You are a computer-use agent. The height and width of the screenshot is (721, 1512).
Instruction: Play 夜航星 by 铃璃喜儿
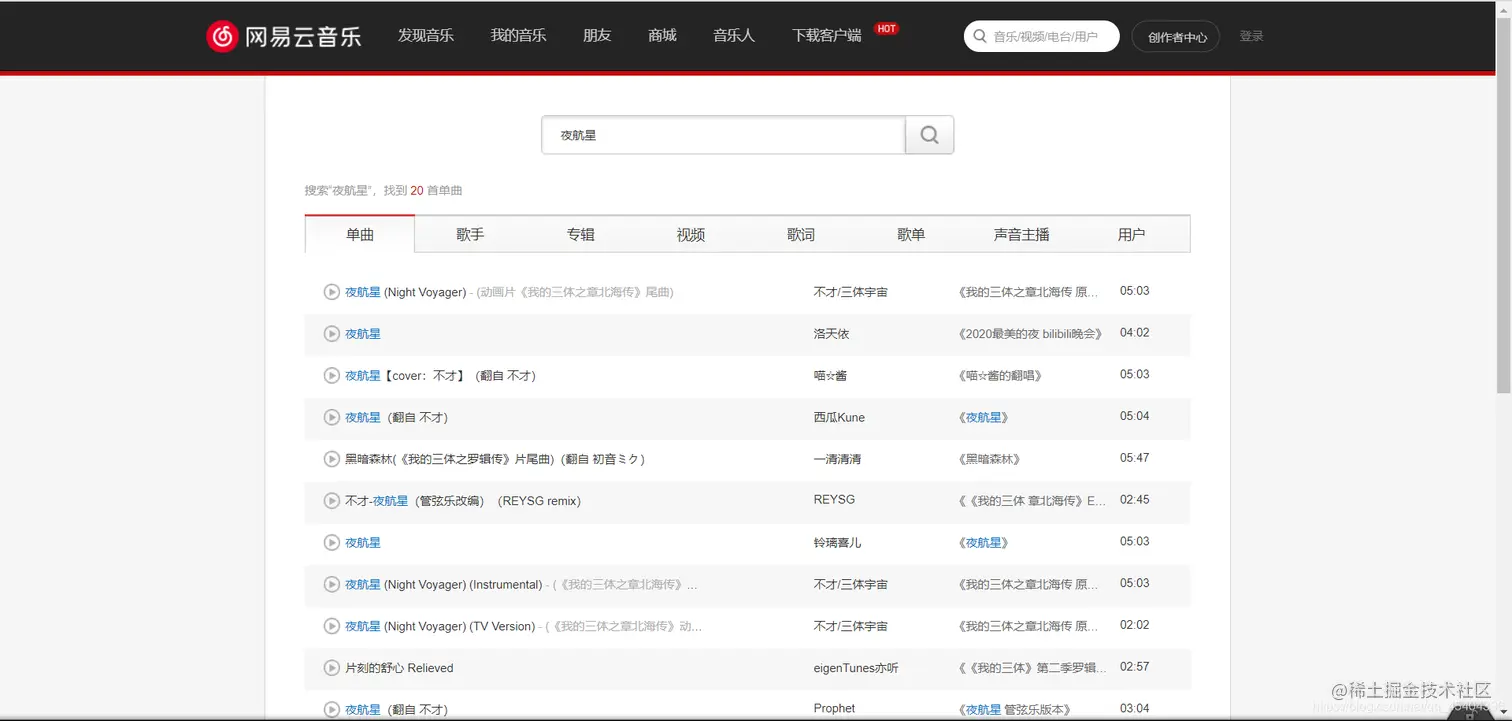[332, 543]
